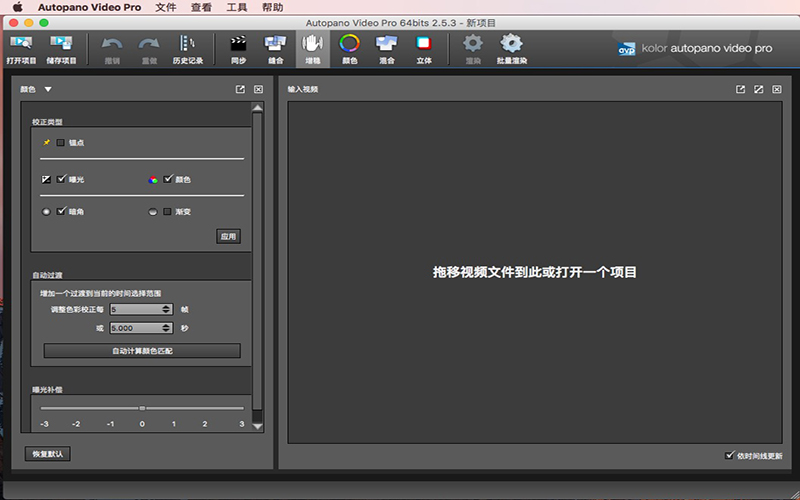The image size is (800, 500).
Task: Enable the 渐变 (gradient) checkbox
Action: pyautogui.click(x=167, y=211)
